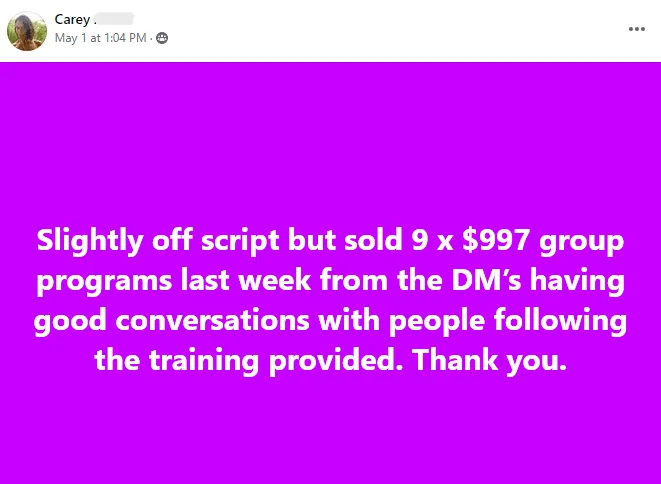Open the post via May 1 timestamp

tap(100, 38)
